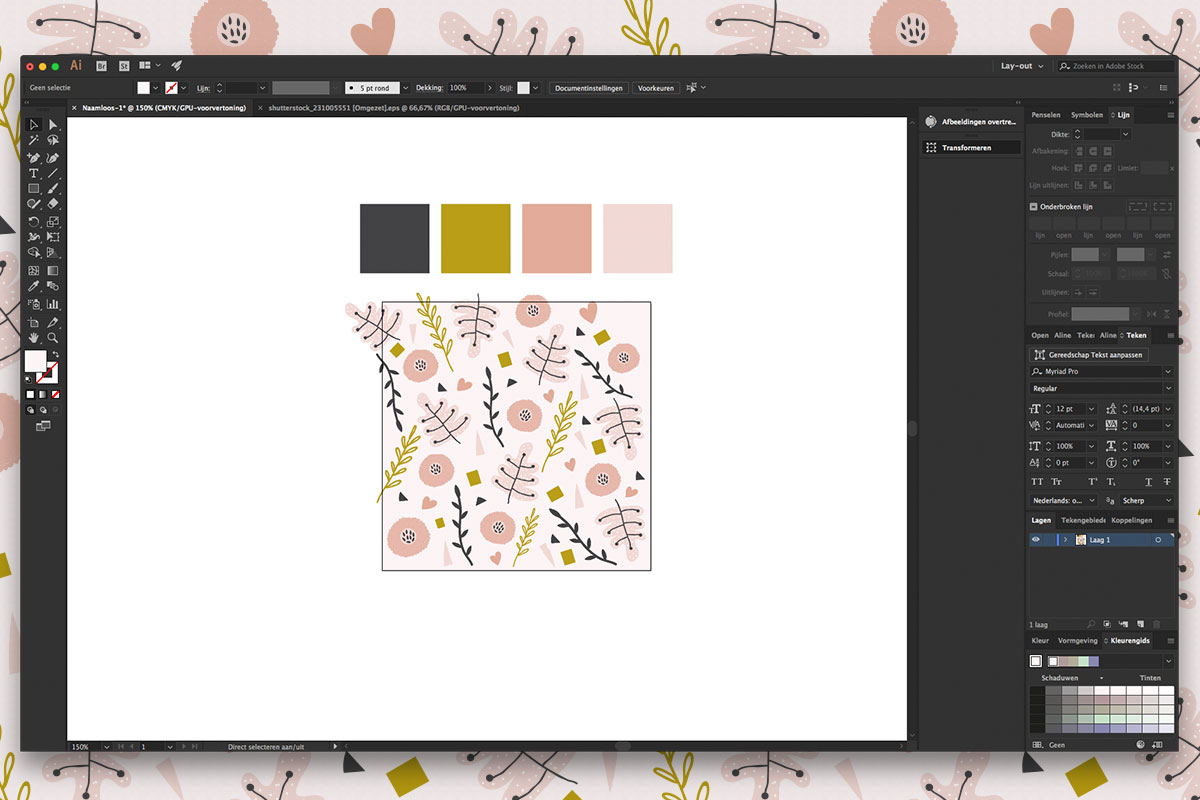Open the Dikte stroke weight dropdown
Viewport: 1200px width, 800px height.
click(1124, 133)
